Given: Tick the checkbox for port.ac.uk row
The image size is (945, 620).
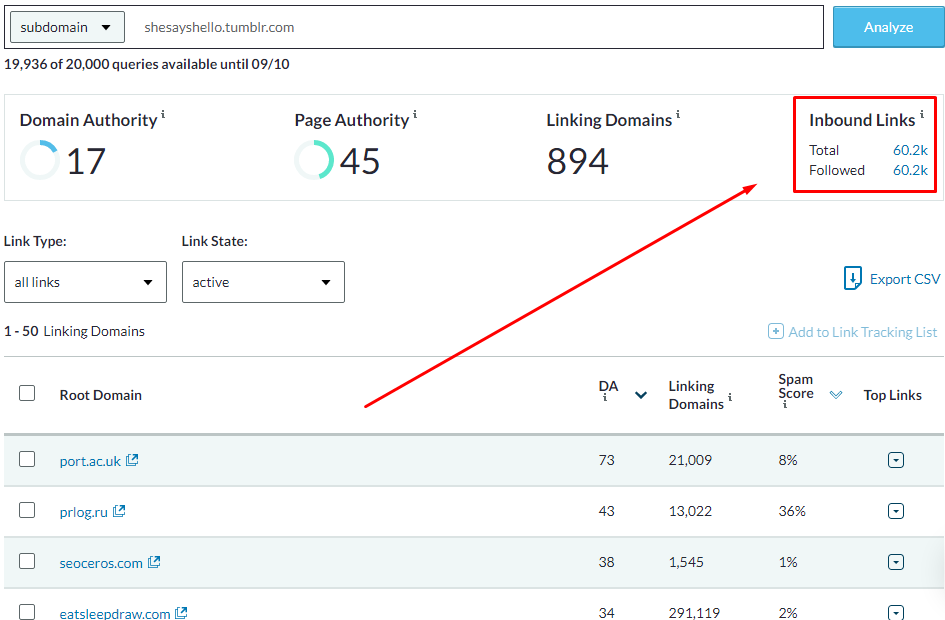Looking at the screenshot, I should pos(27,460).
